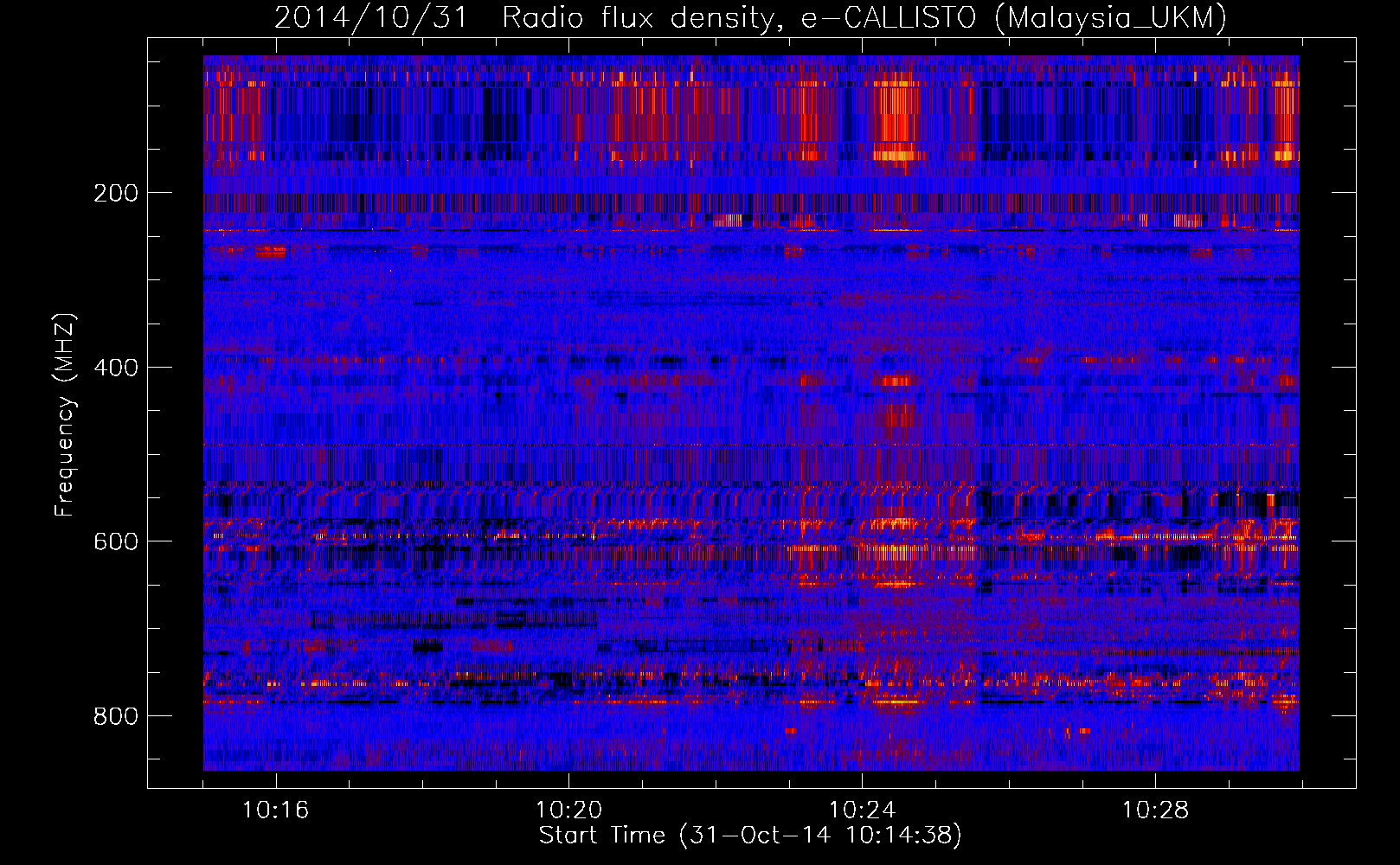
Task: Click the date '2014/10/31' in the title
Action: tap(370, 18)
